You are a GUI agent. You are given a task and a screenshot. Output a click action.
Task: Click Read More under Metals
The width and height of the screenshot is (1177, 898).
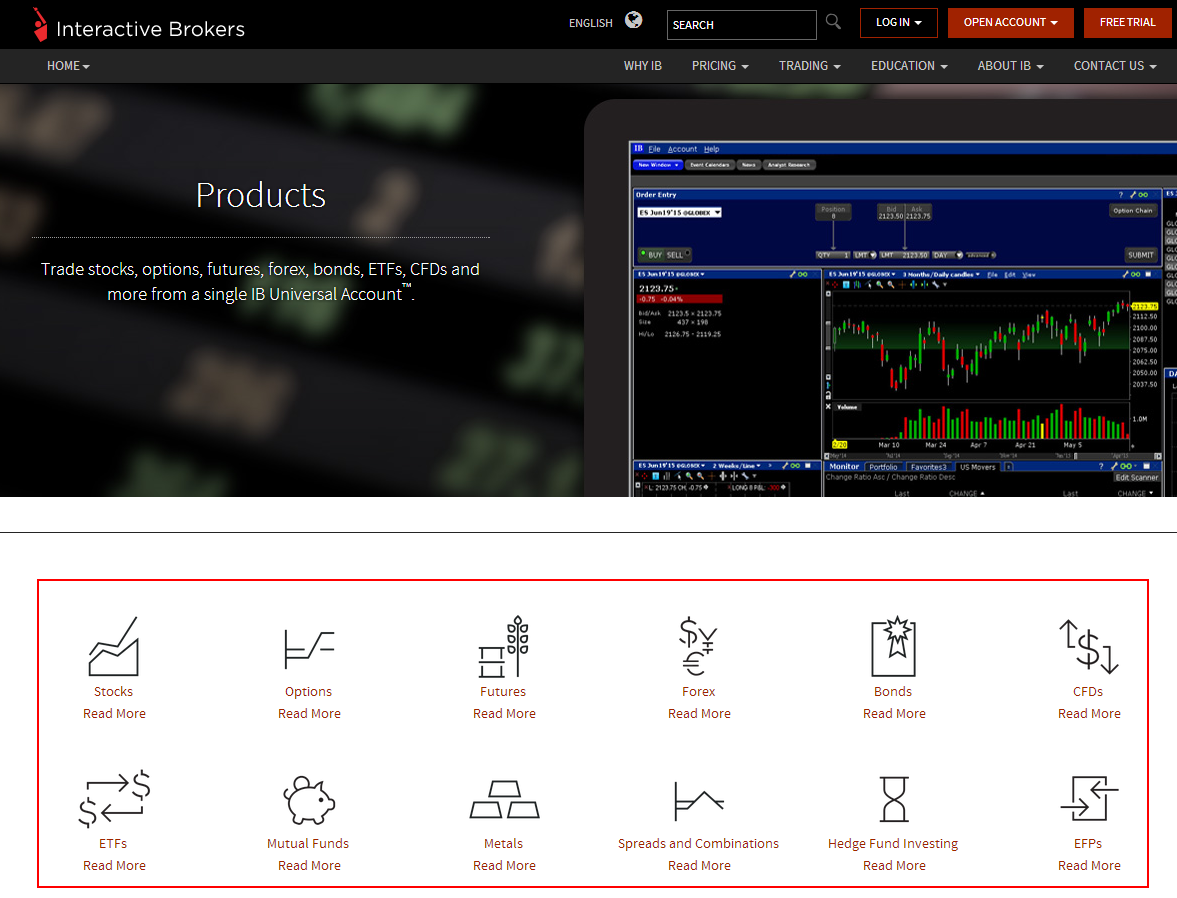504,866
